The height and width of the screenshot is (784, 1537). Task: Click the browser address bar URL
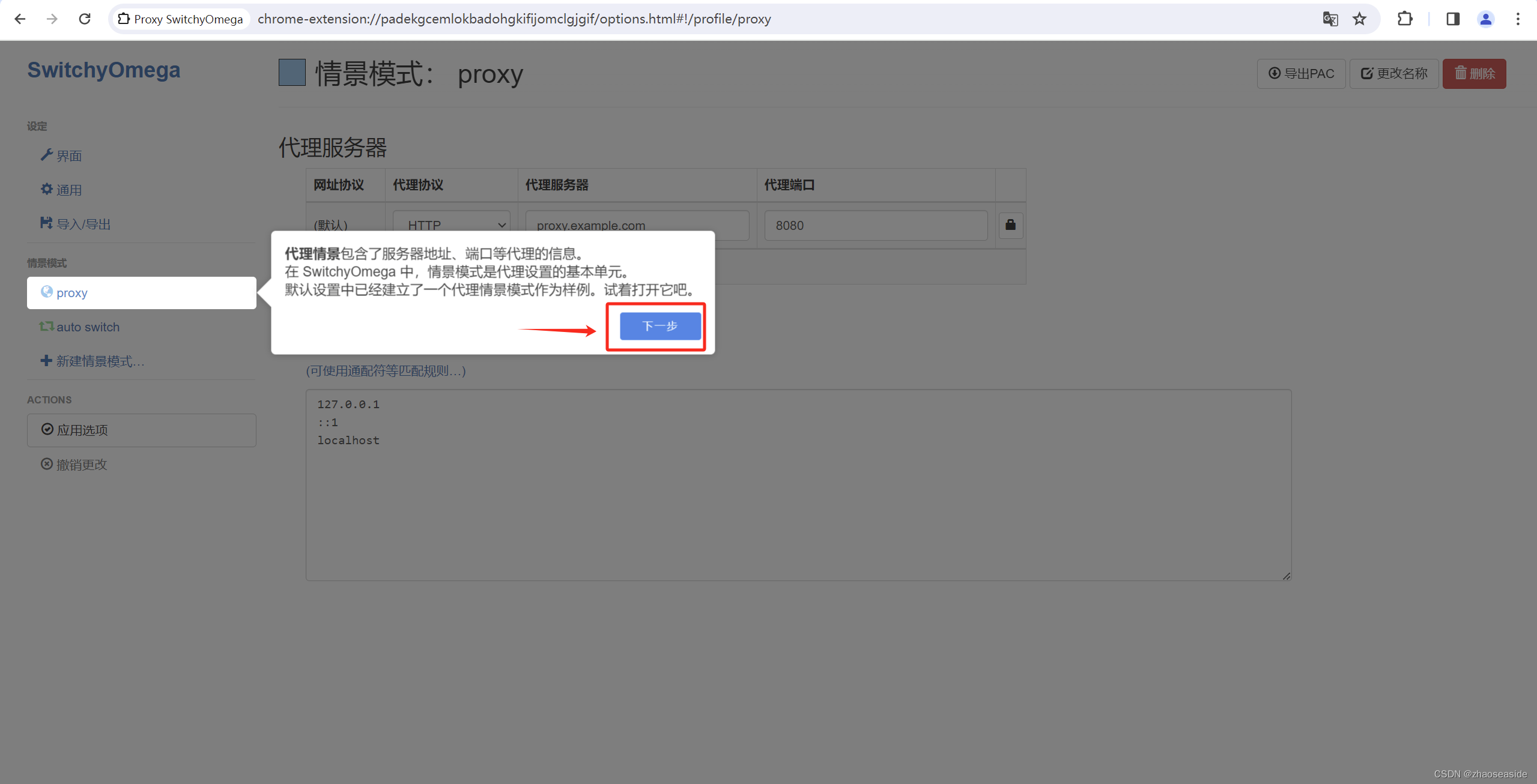(514, 19)
